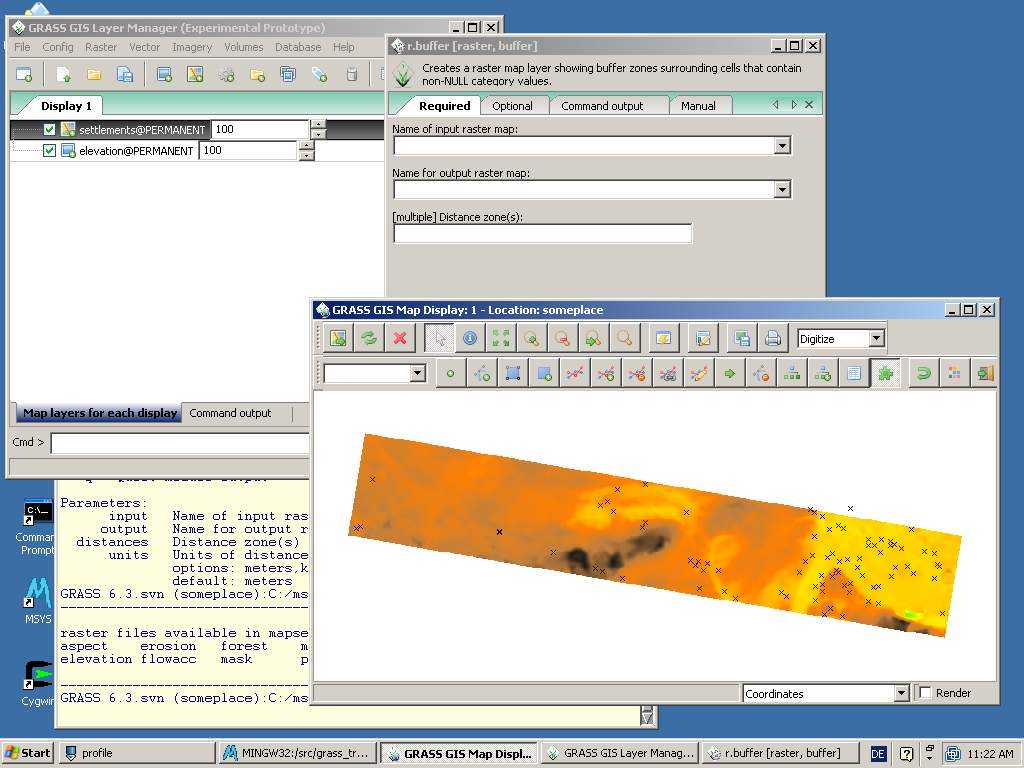Switch to MINGW32 taskbar window
This screenshot has width=1024, height=768.
point(297,752)
